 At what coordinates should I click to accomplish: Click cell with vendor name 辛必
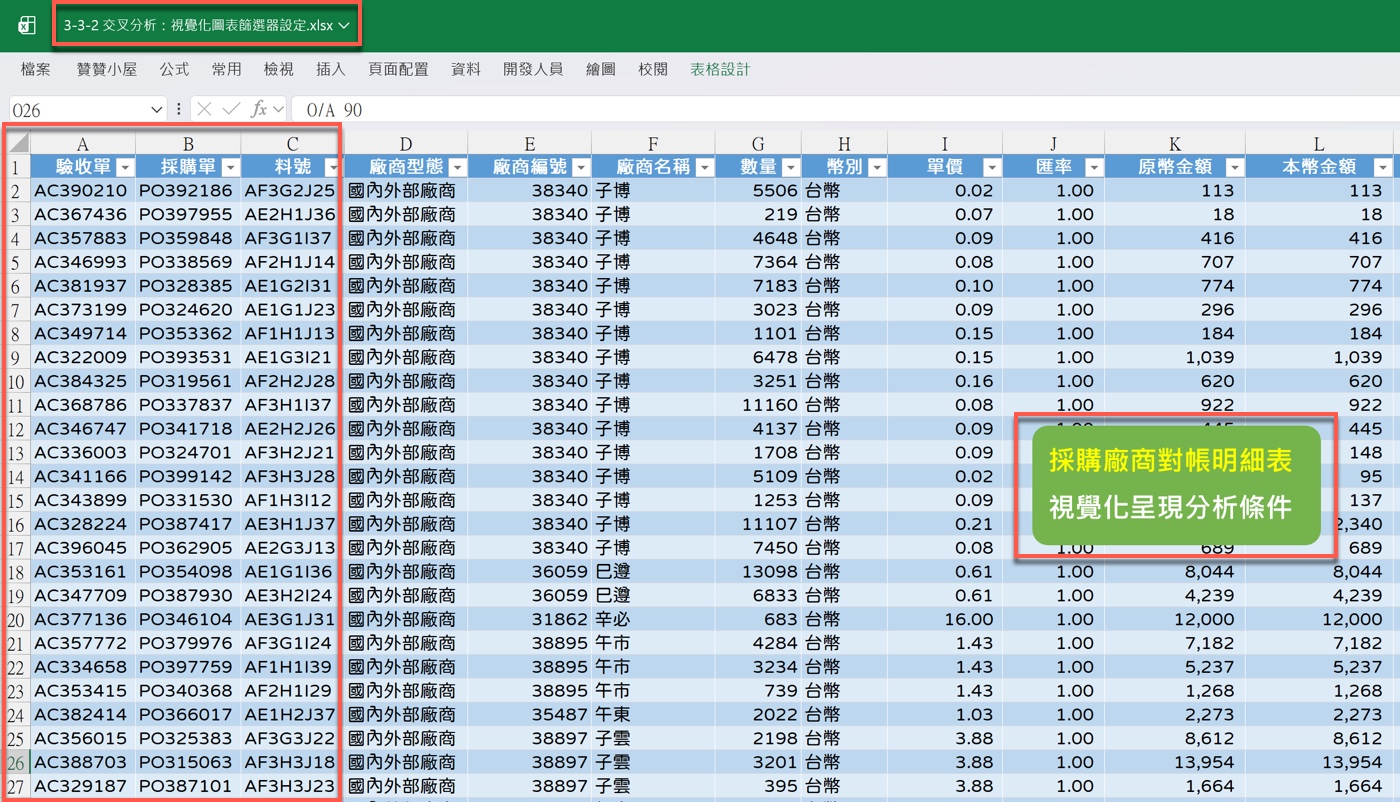(653, 619)
